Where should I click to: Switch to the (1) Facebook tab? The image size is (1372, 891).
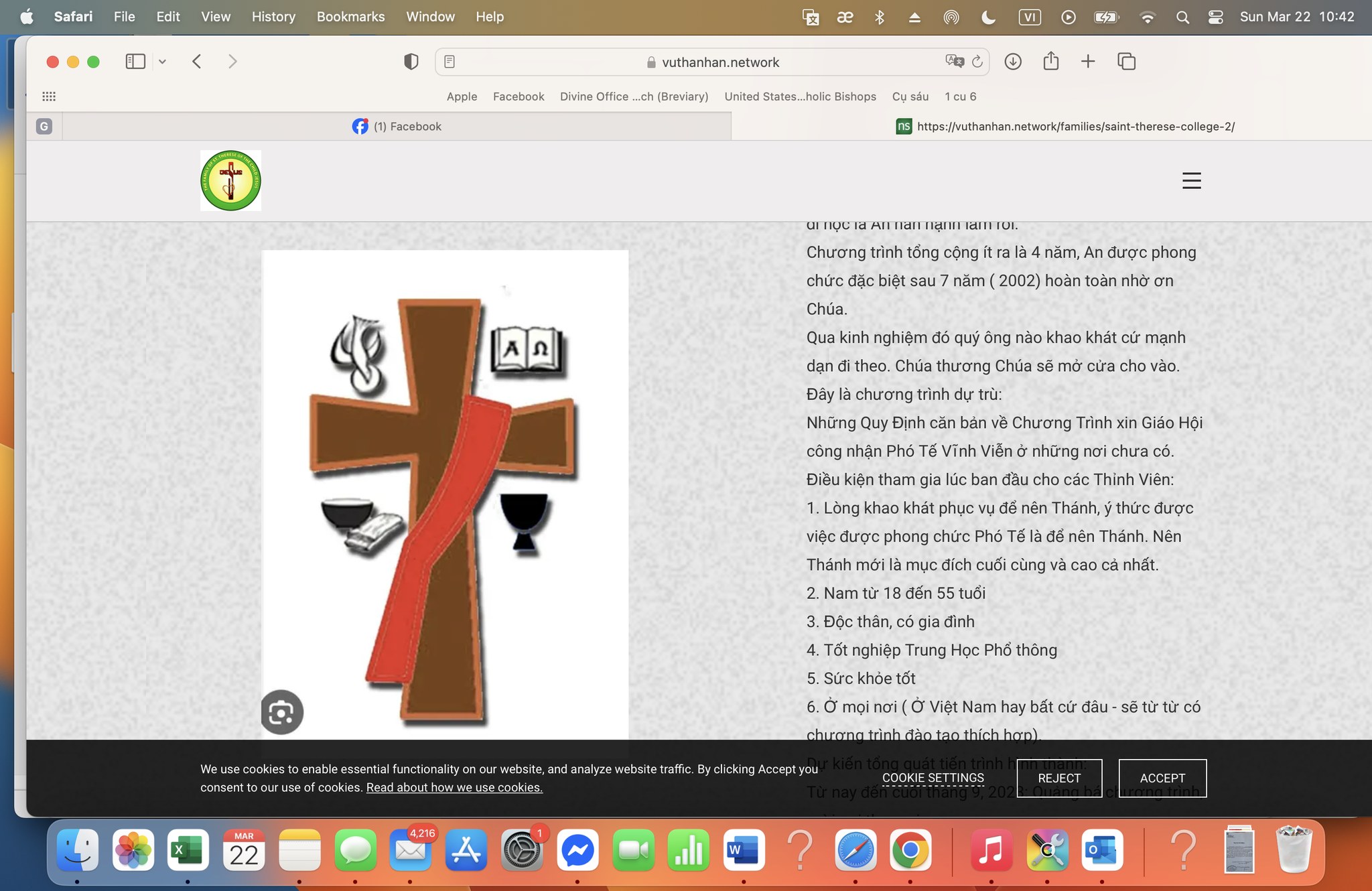pos(397,126)
